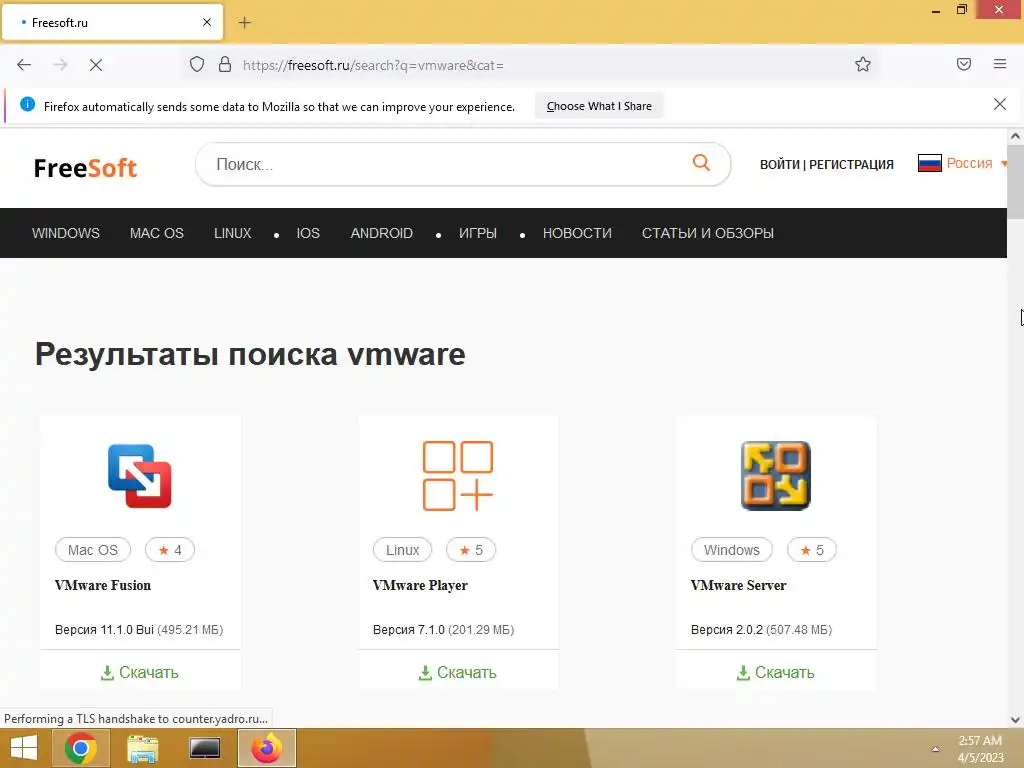This screenshot has height=768, width=1024.
Task: Click the Windows platform tag on VMware Server
Action: tap(731, 550)
